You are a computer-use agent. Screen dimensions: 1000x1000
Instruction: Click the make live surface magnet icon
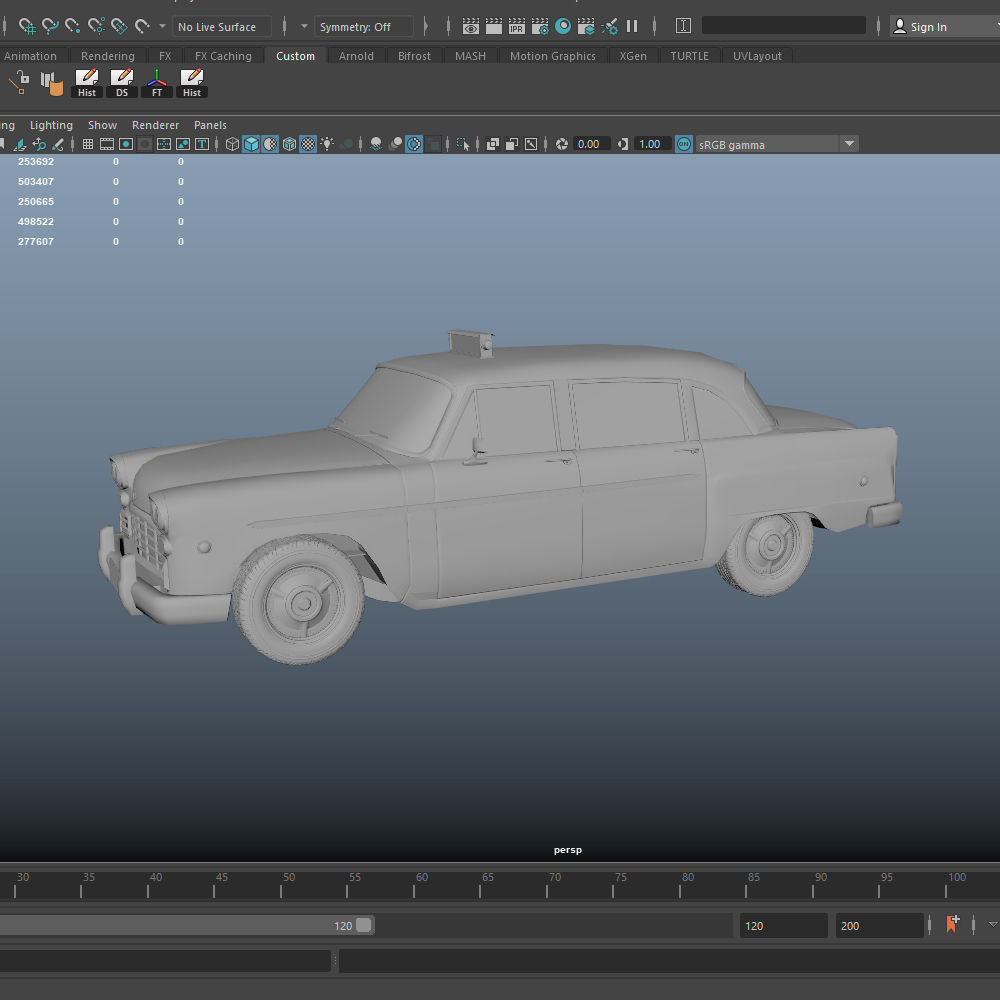pos(142,26)
